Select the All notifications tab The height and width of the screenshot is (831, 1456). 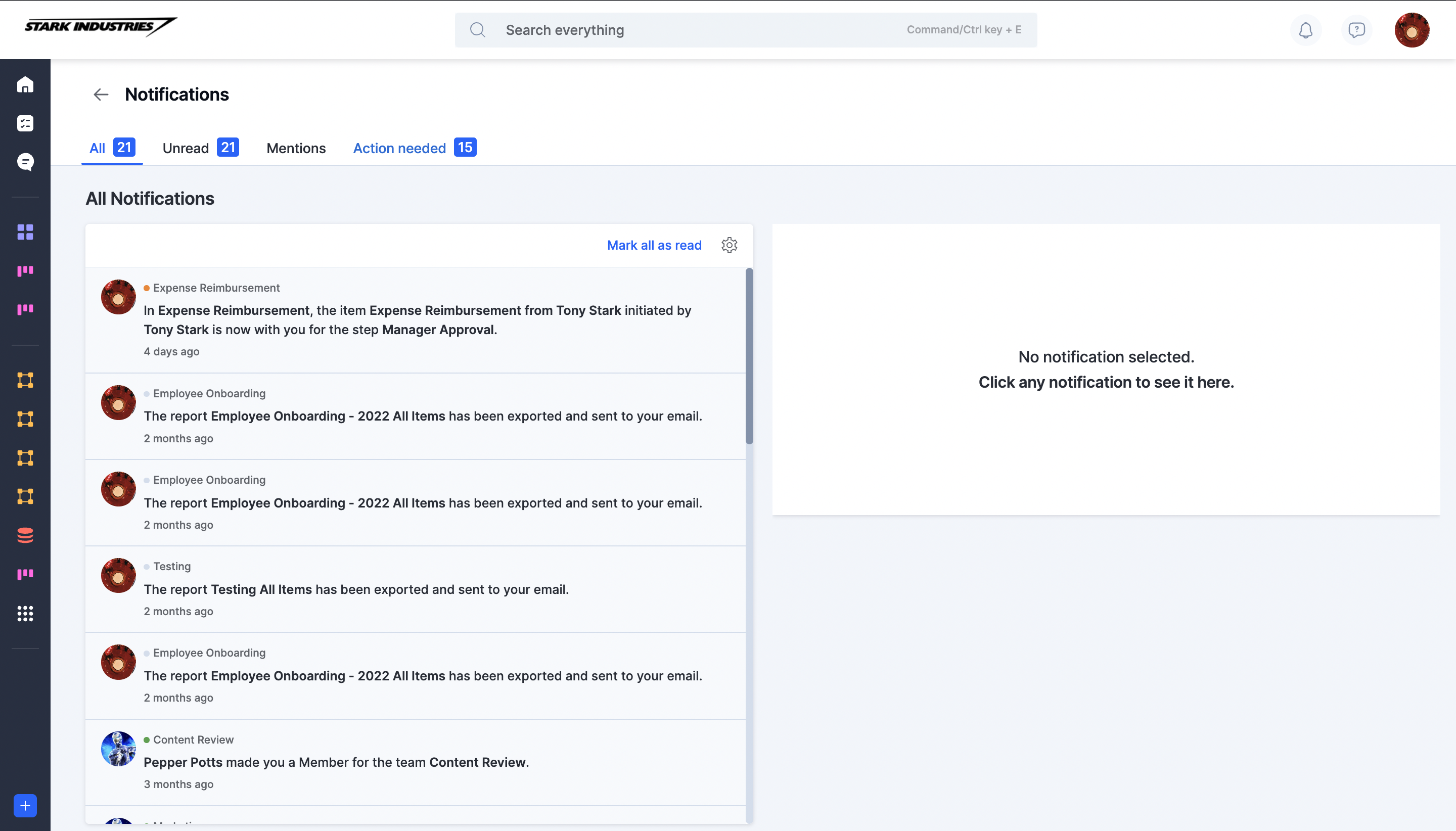112,148
